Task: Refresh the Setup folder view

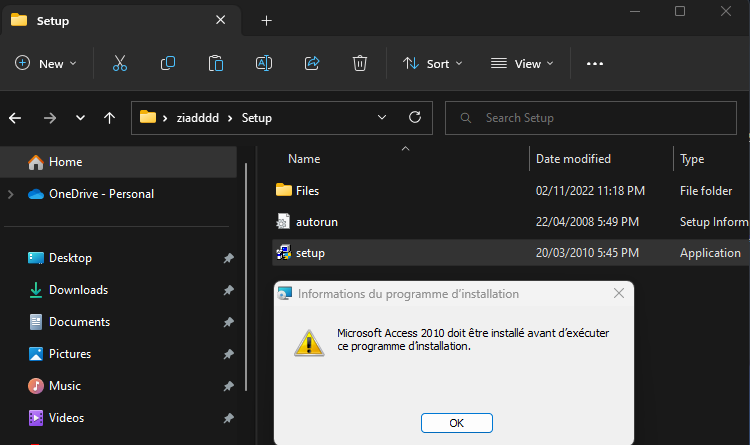Action: (415, 117)
